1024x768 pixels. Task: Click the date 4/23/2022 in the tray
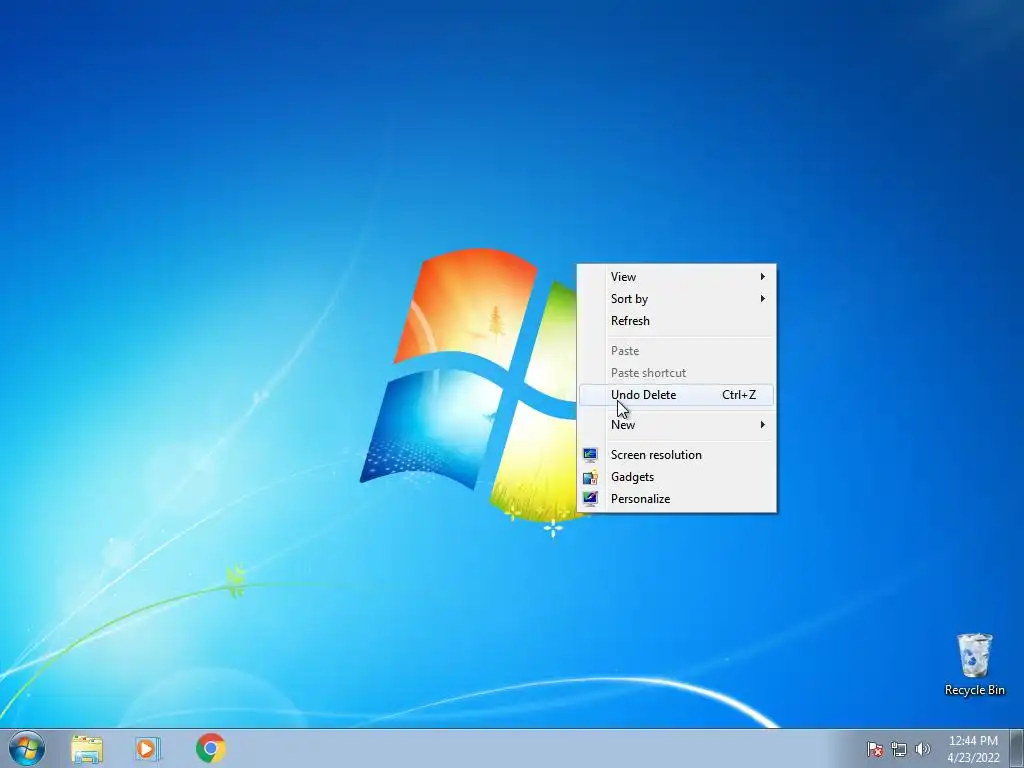[973, 758]
